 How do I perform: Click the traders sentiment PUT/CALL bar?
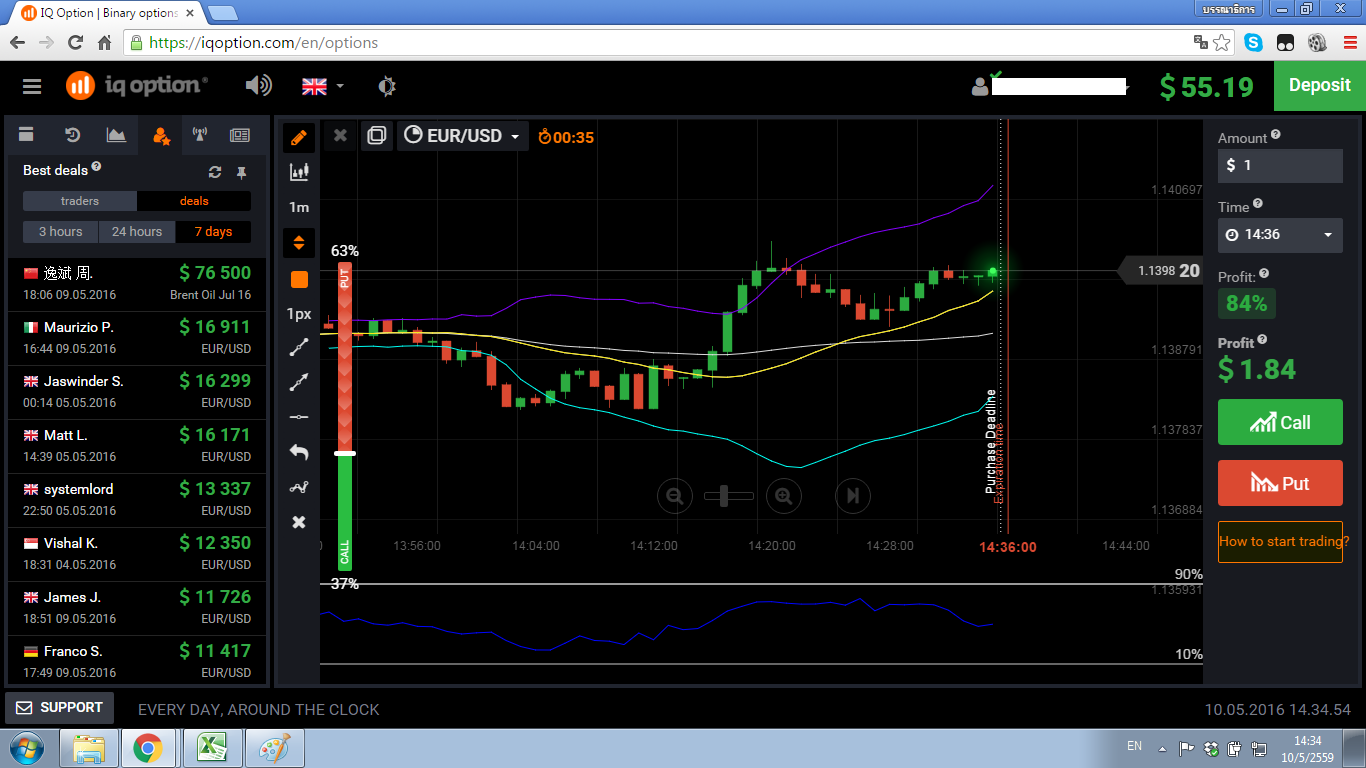coord(344,416)
